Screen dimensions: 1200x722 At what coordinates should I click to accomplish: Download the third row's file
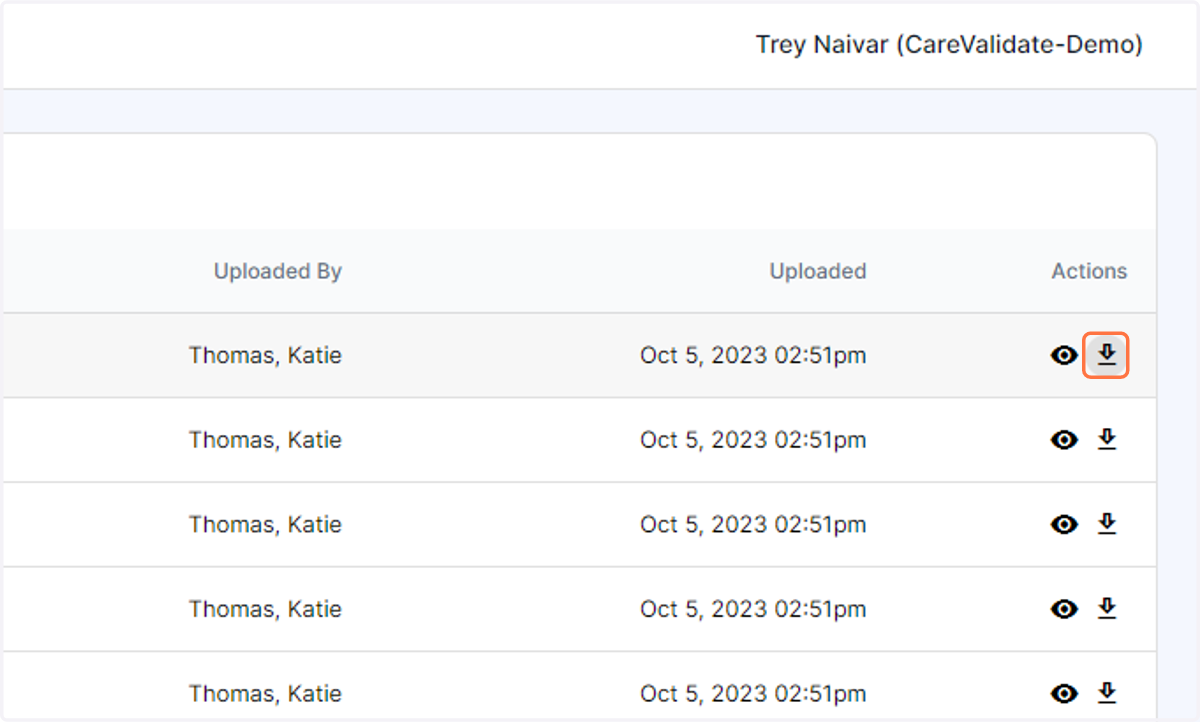pos(1106,524)
